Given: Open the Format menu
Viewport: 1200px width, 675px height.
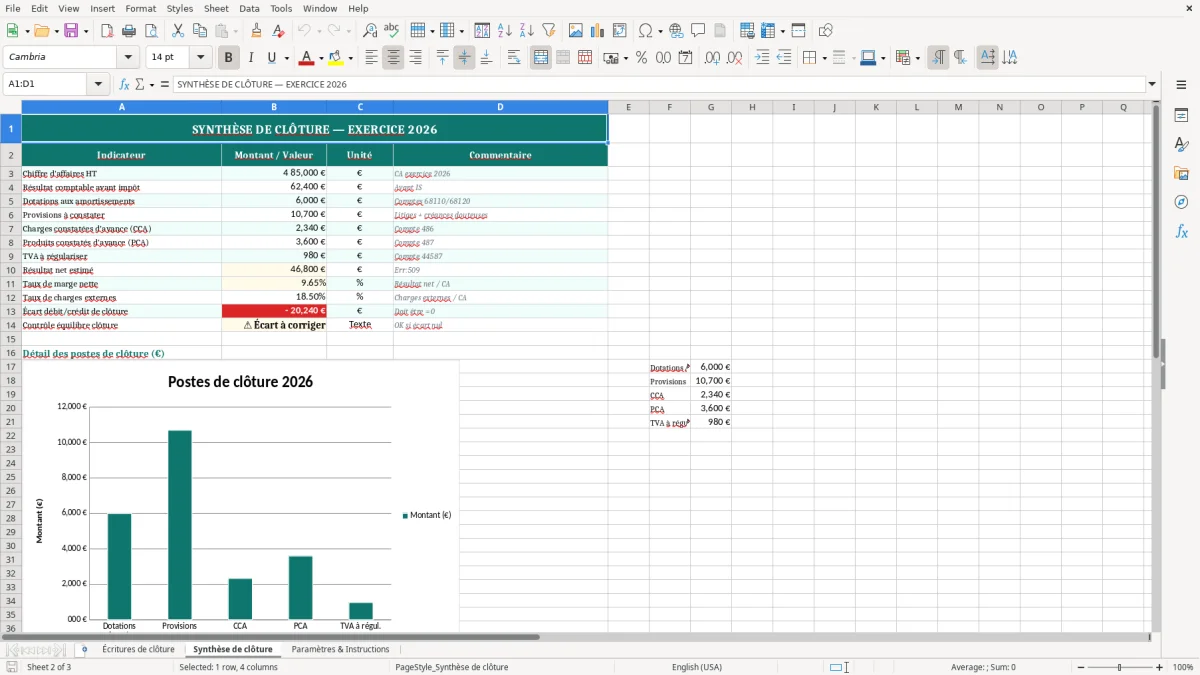Looking at the screenshot, I should point(140,8).
